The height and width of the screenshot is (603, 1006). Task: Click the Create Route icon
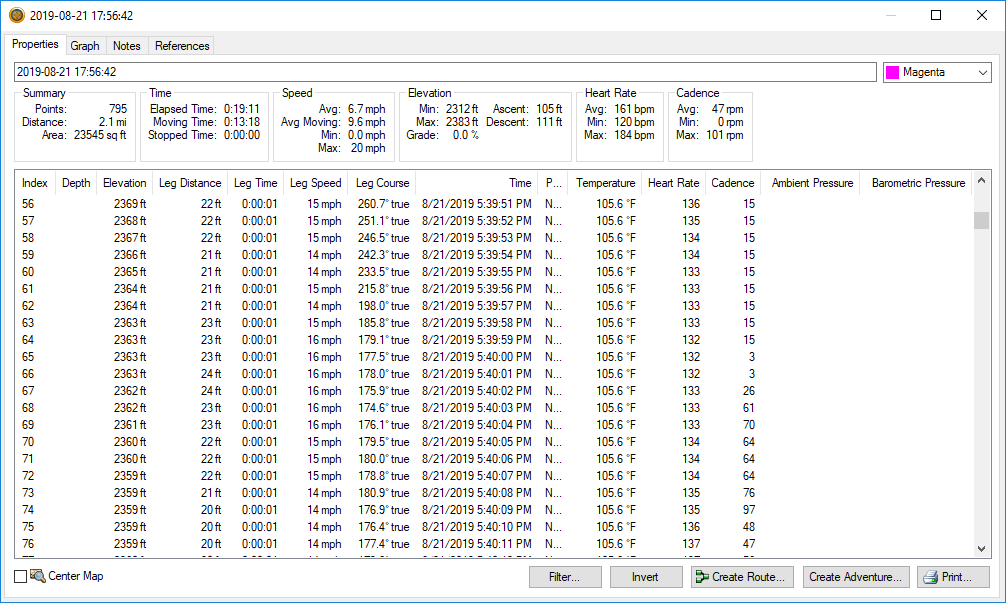[x=703, y=577]
